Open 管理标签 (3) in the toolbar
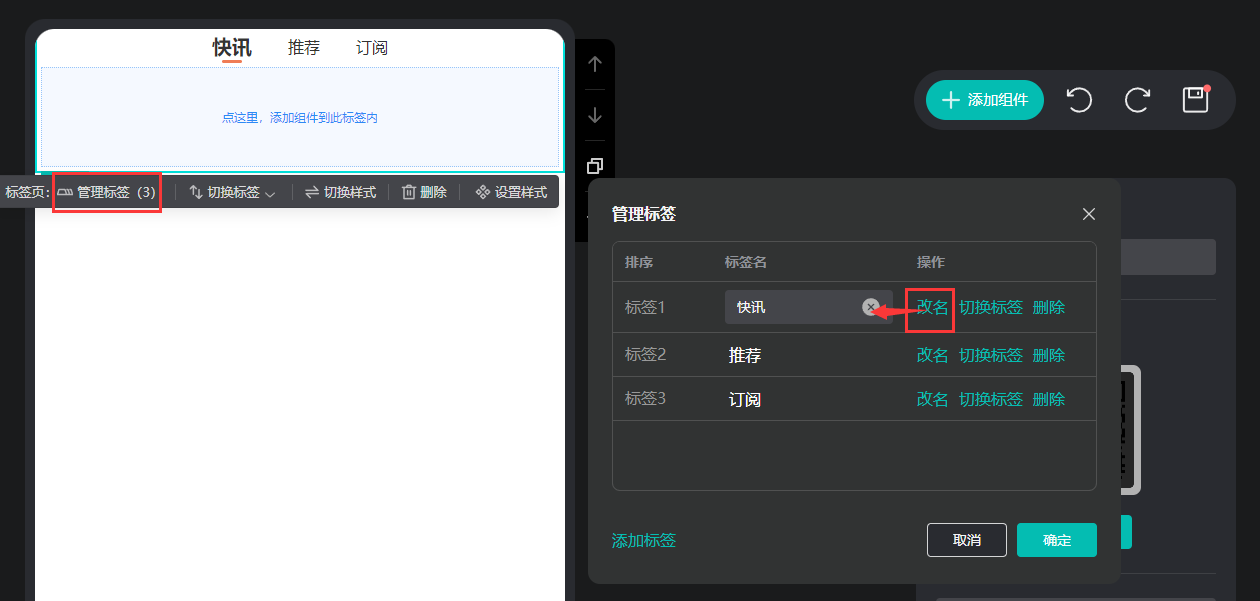Screen dimensions: 1260x601 (x=107, y=192)
